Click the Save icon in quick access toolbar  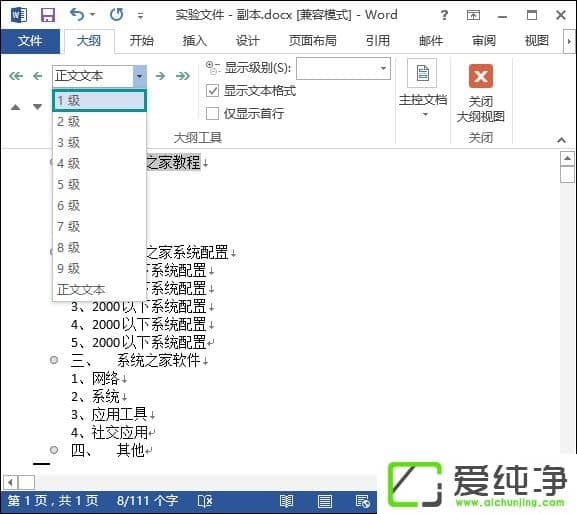48,15
